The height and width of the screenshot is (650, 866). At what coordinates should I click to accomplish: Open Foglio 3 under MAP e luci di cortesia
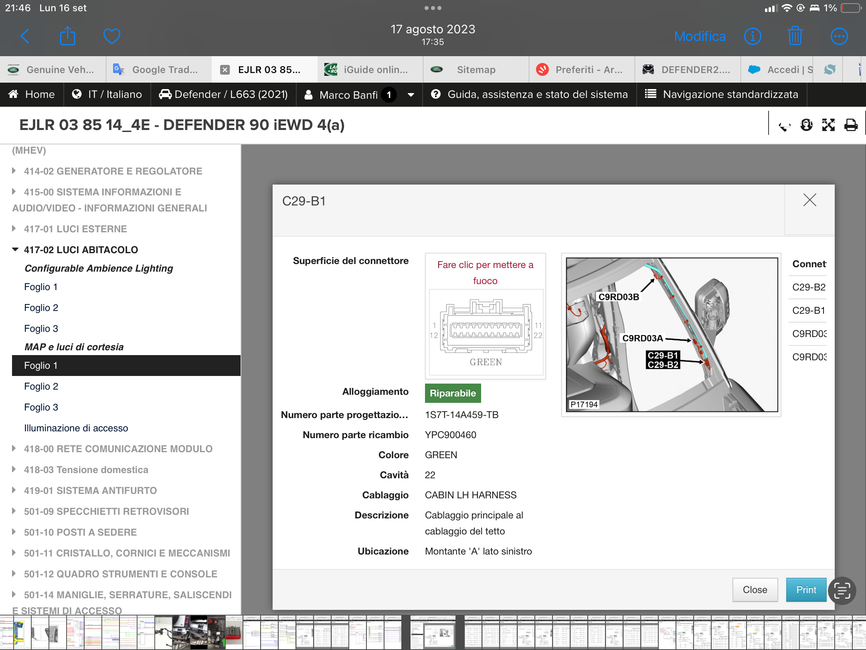click(x=41, y=407)
